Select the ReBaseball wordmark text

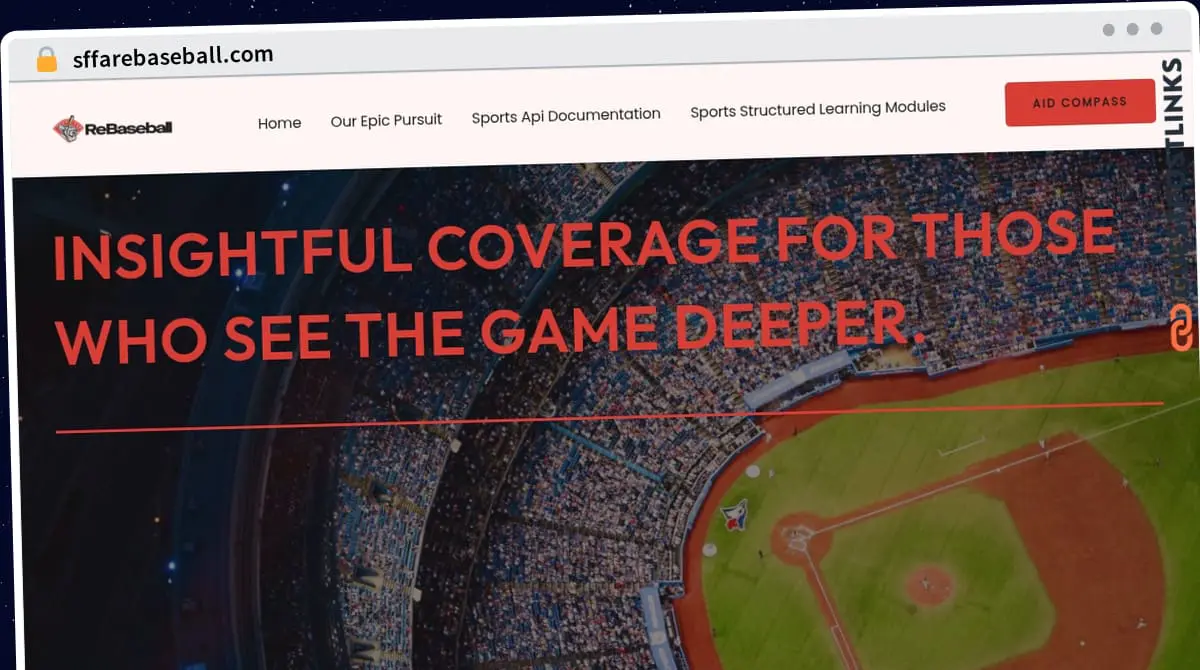(x=128, y=128)
